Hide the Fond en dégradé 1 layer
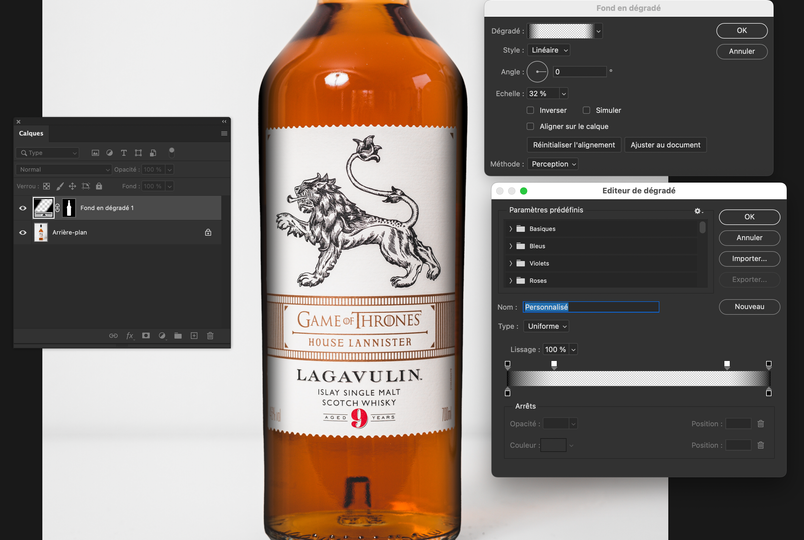 tap(23, 208)
